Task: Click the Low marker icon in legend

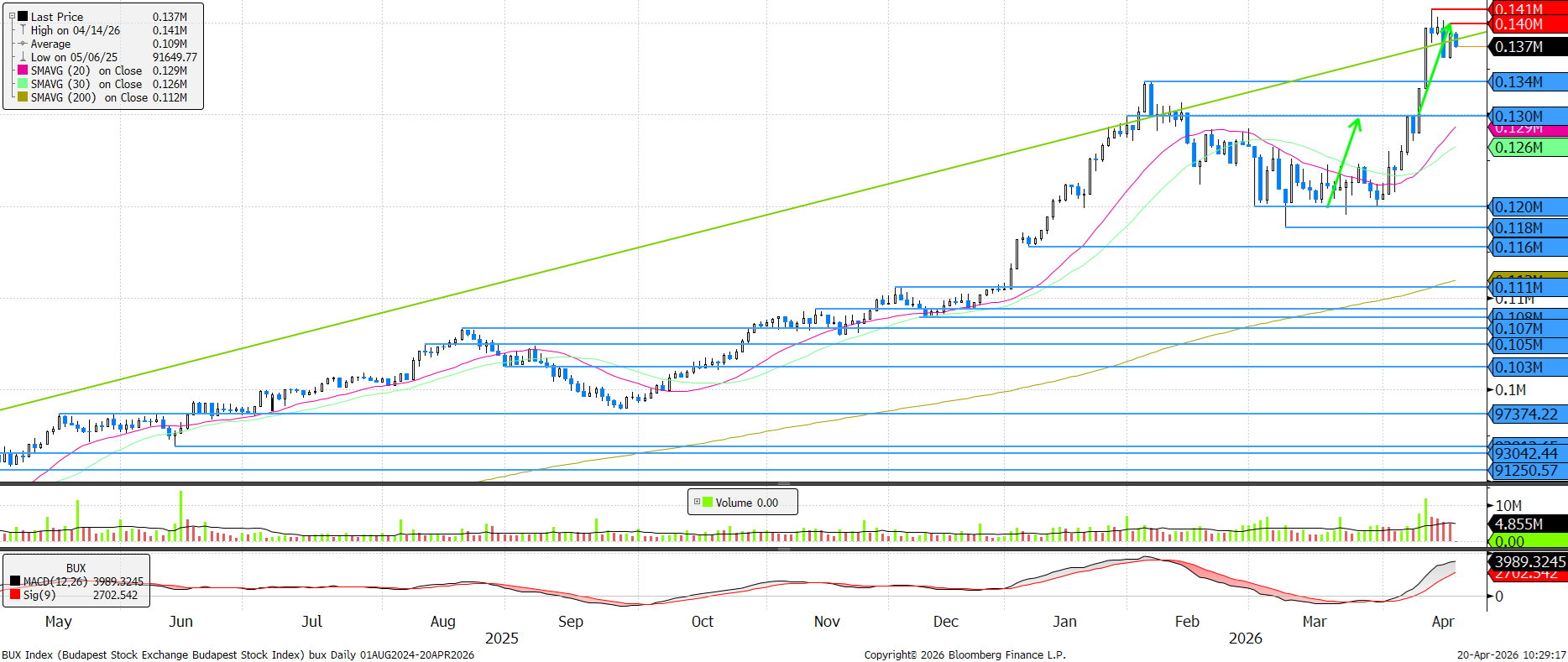Action: pyautogui.click(x=23, y=57)
